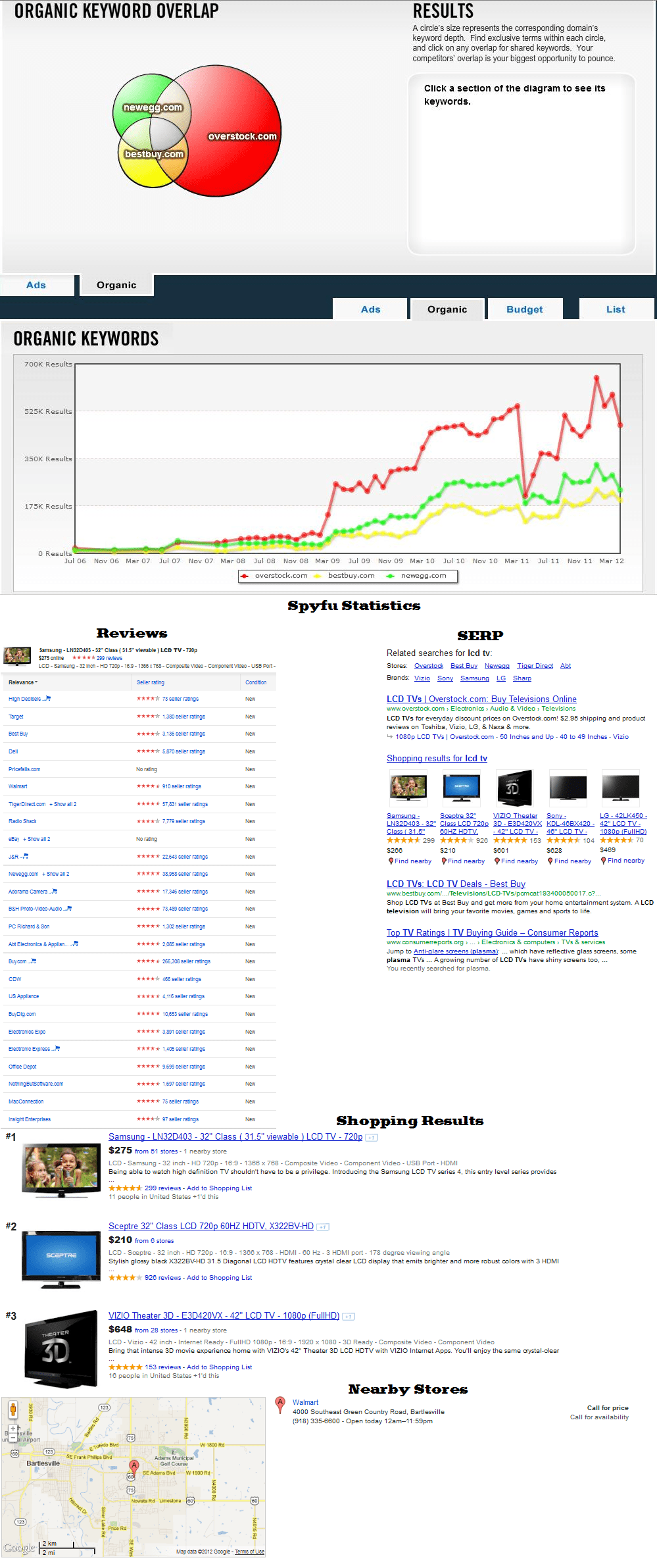Open LCD TV Deals - Best Buy link
Screen dimensions: 657x1568
coord(456,884)
